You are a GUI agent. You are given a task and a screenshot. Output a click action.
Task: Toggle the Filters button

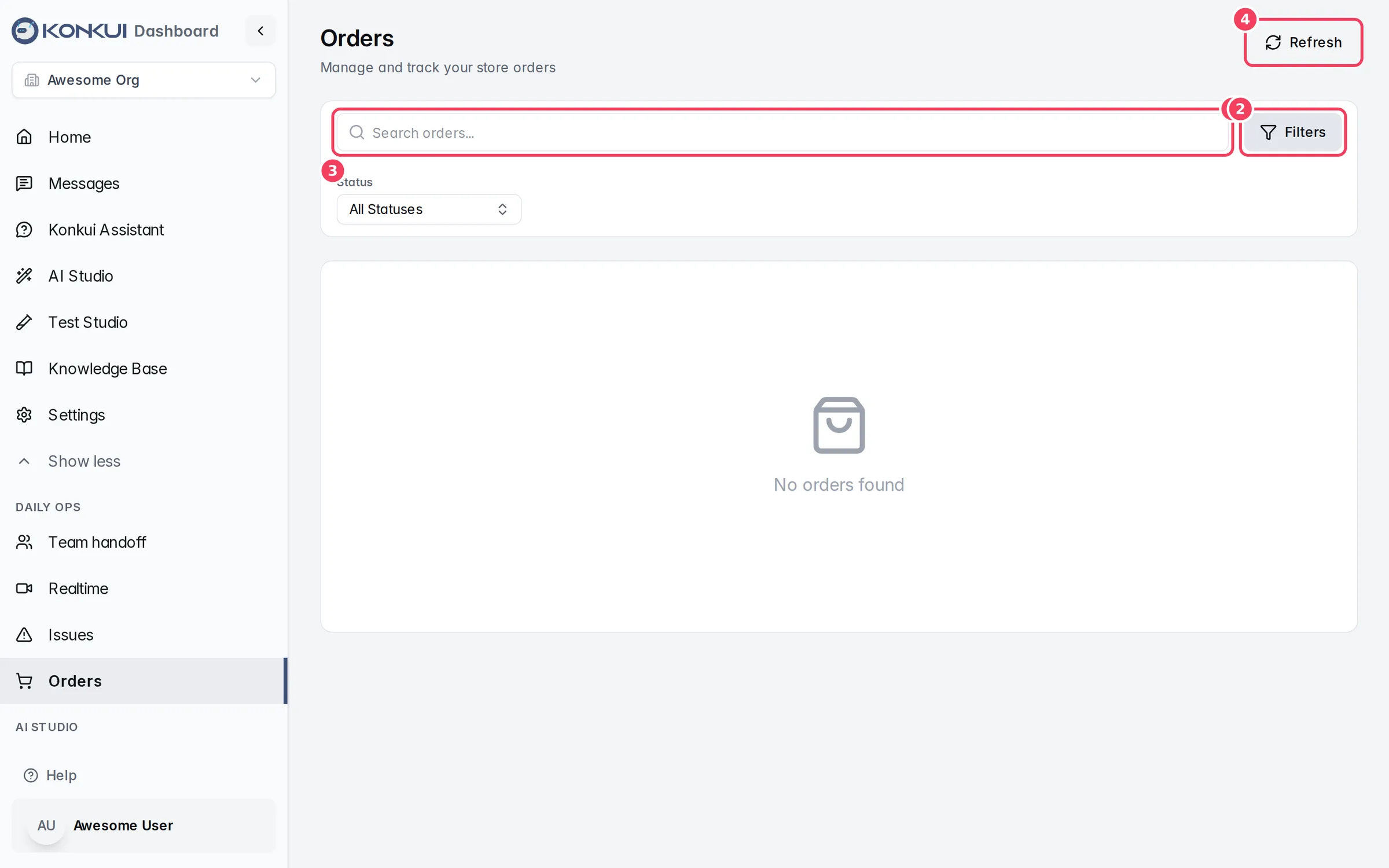[1293, 133]
